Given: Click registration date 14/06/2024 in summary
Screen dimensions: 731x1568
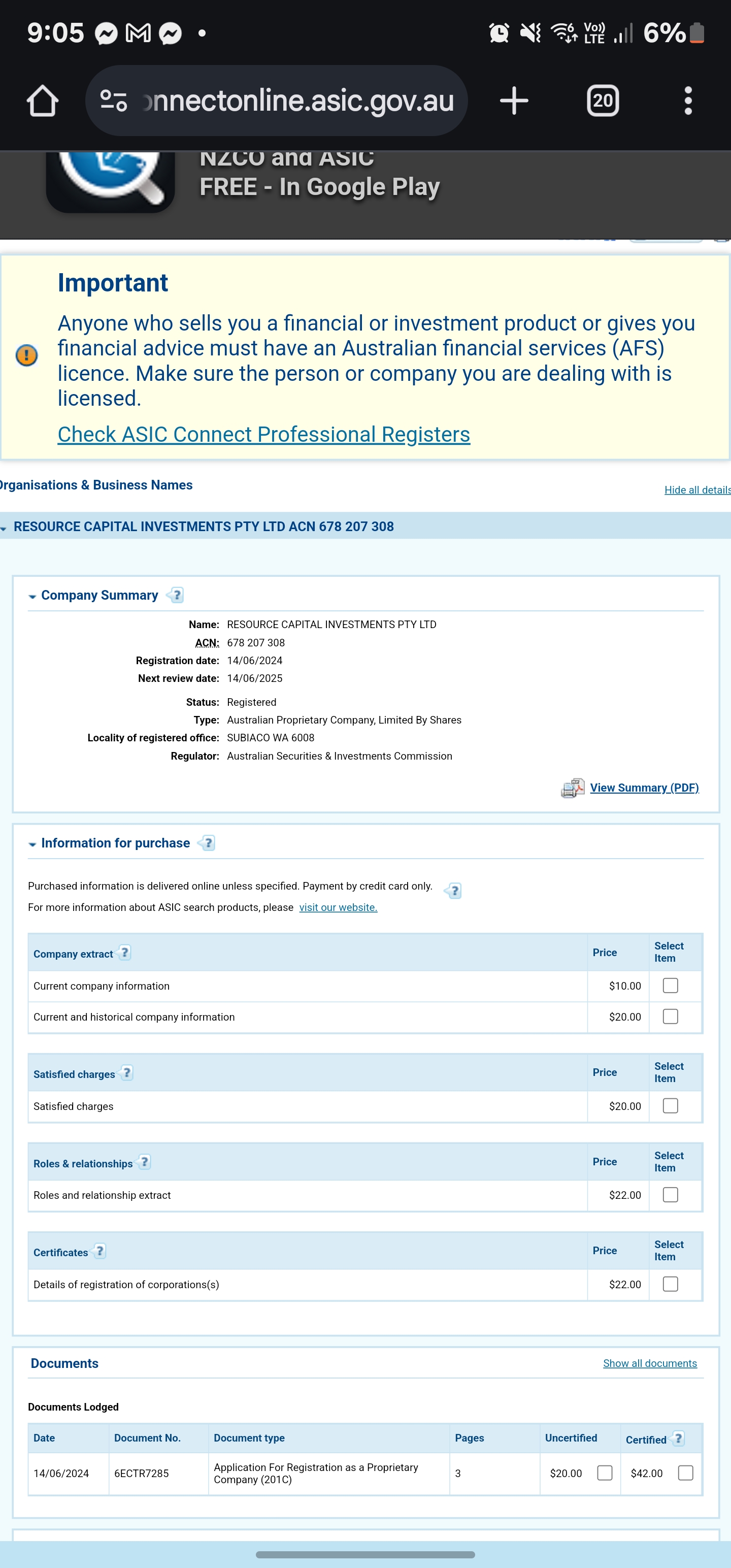Looking at the screenshot, I should click(255, 661).
